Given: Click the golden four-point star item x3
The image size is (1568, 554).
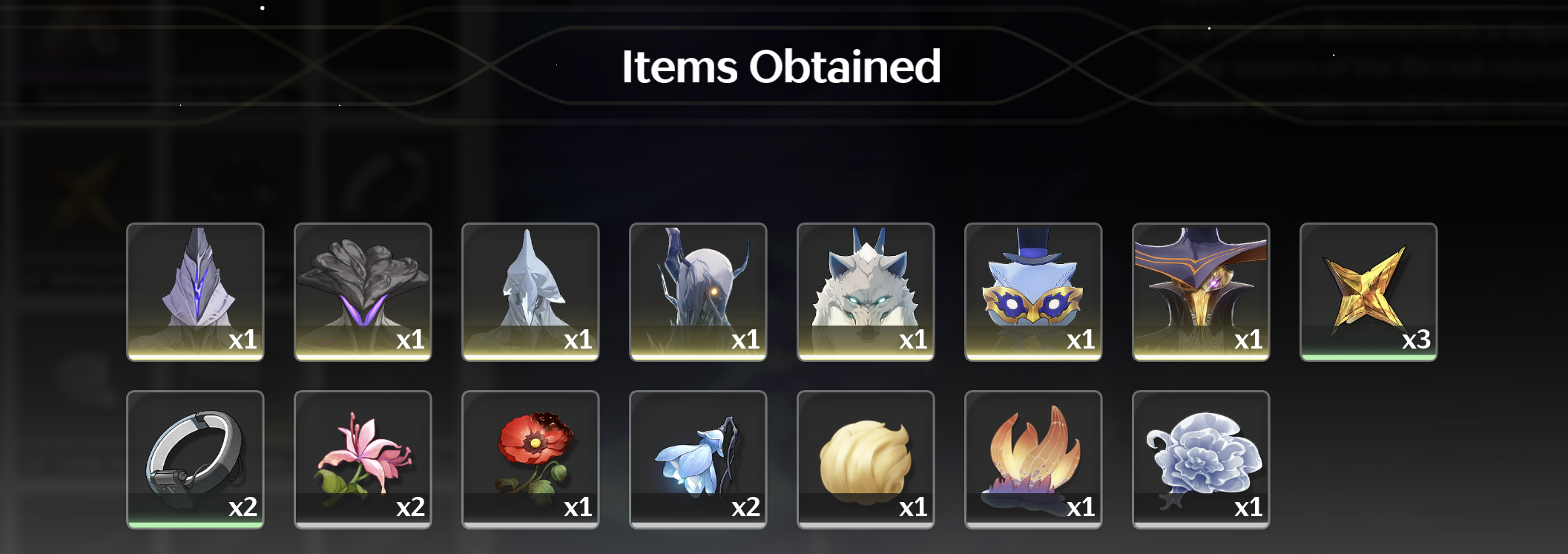Looking at the screenshot, I should pos(1368,291).
